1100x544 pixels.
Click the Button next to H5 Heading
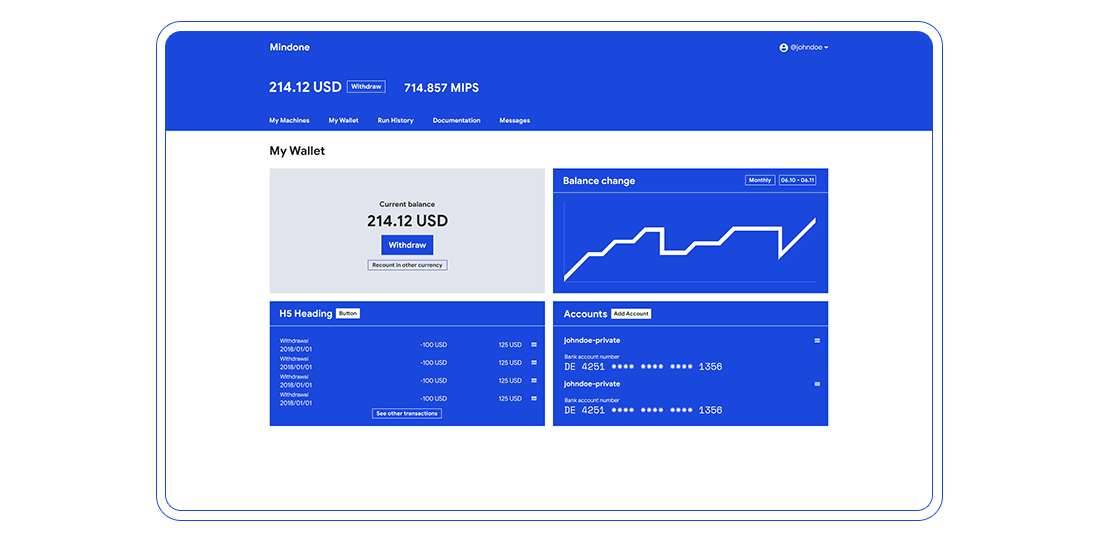[348, 314]
